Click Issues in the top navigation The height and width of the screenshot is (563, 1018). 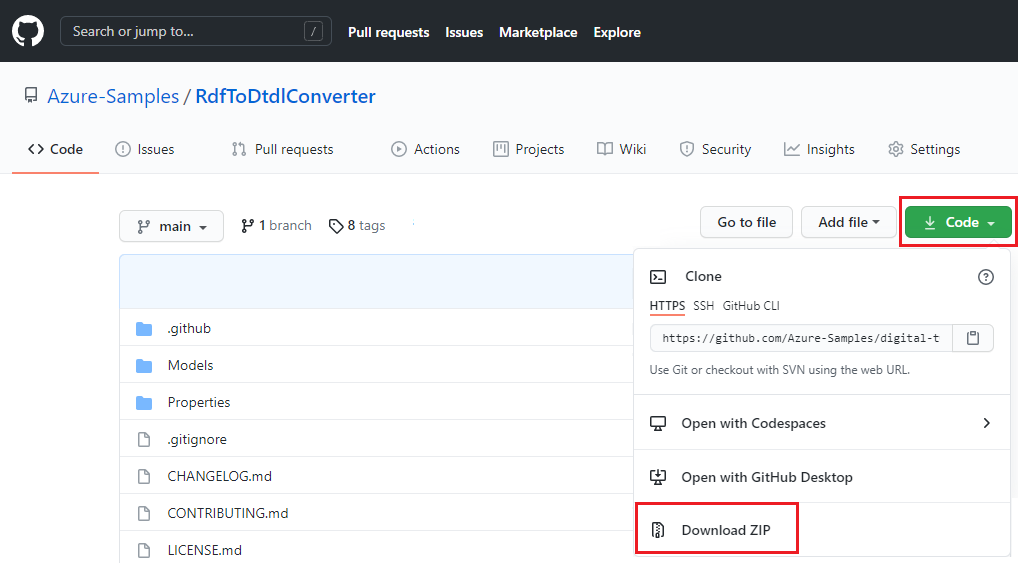(464, 32)
